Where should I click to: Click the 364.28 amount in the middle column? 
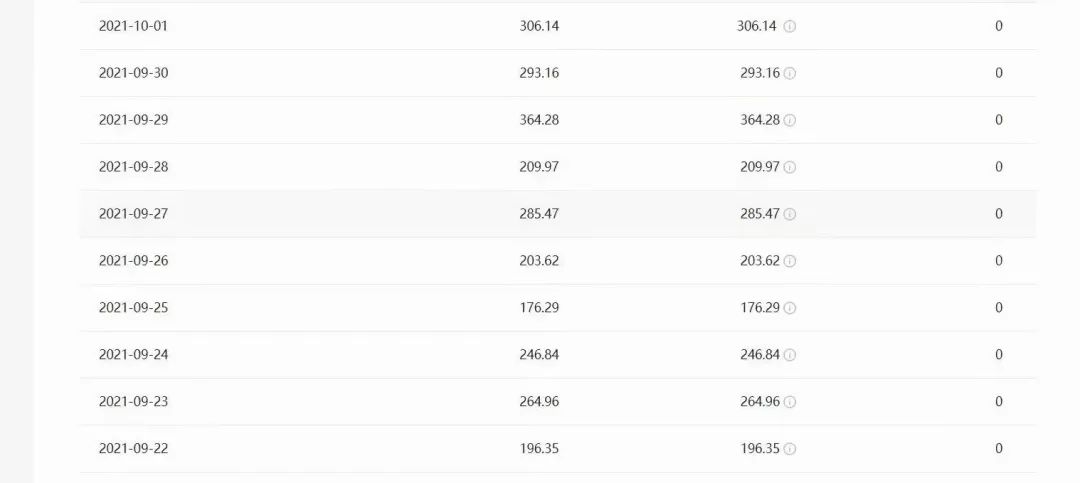tap(539, 120)
